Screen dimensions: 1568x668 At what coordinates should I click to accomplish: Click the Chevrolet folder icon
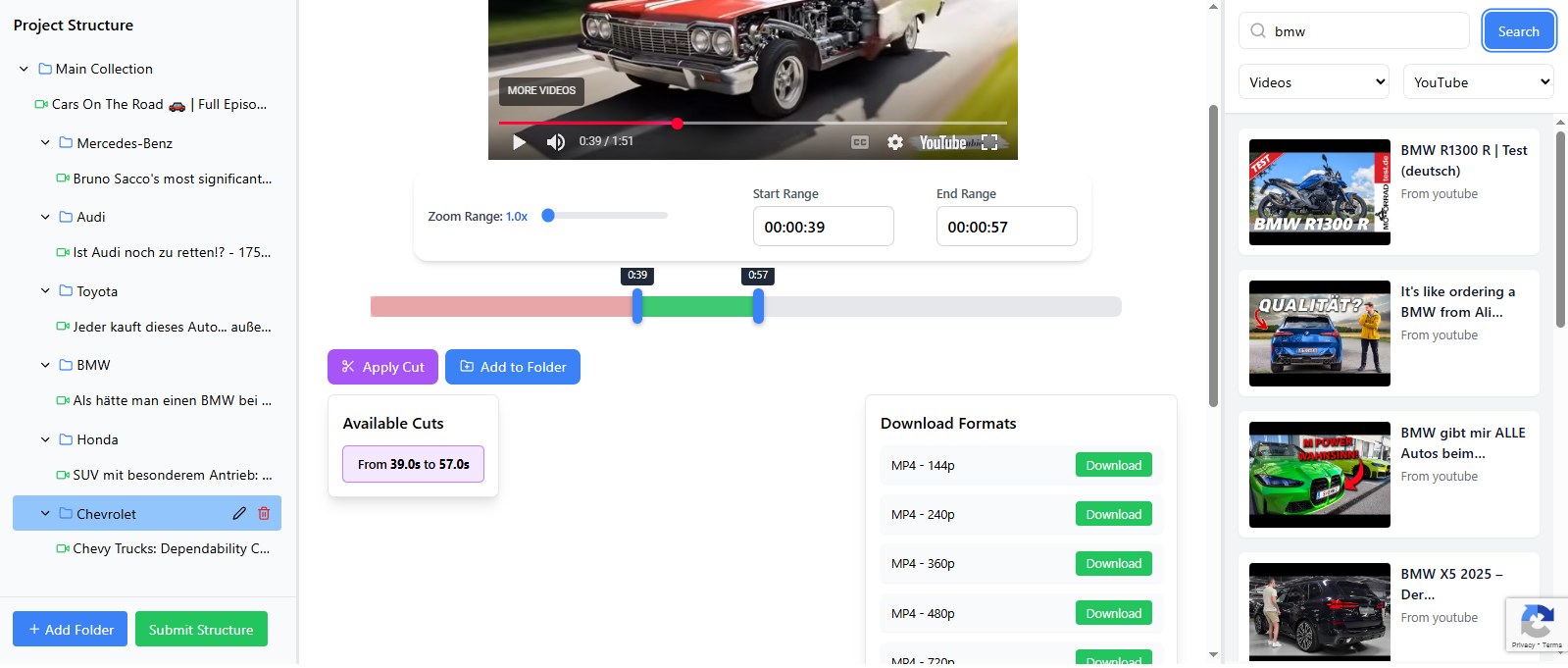(x=66, y=513)
